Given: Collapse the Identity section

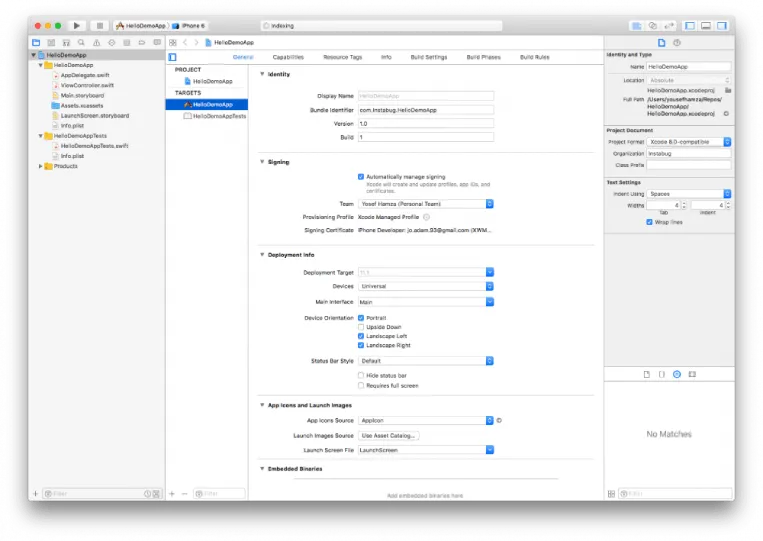Looking at the screenshot, I should (262, 74).
